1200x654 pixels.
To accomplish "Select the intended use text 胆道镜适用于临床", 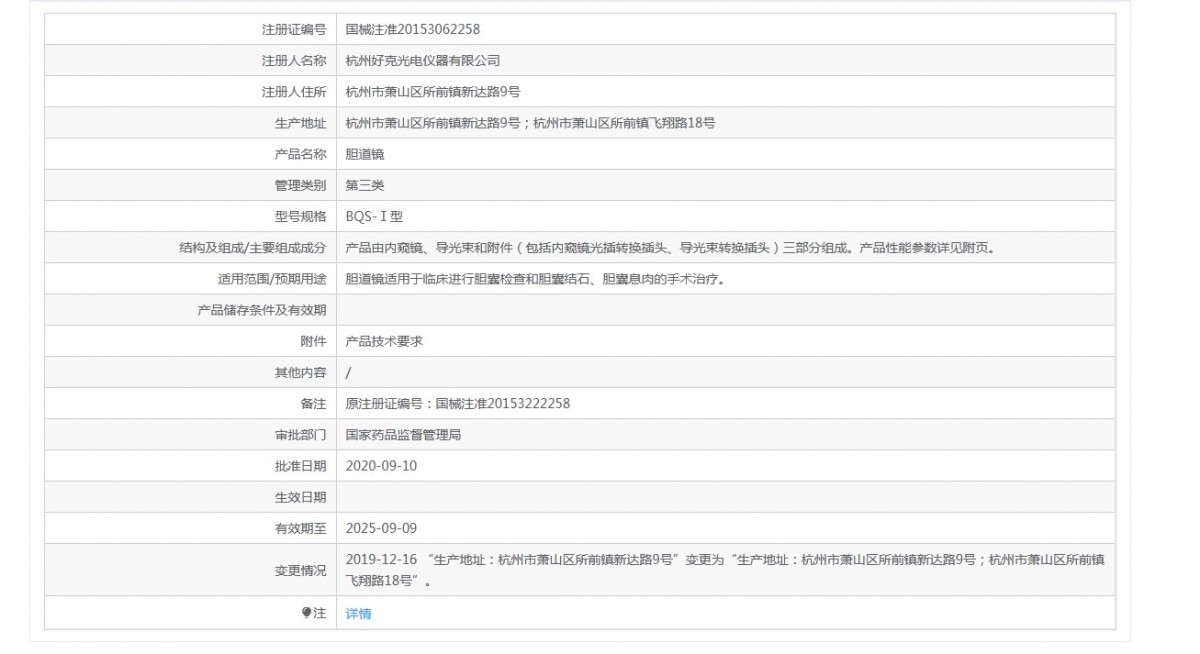I will point(535,279).
